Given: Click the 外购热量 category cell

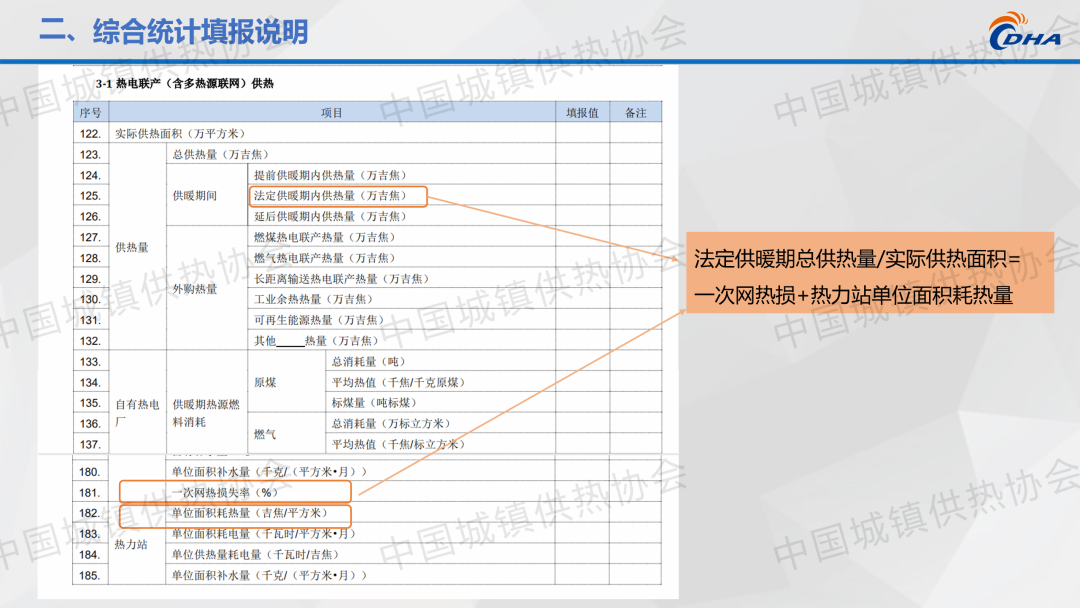Looking at the screenshot, I should point(194,289).
